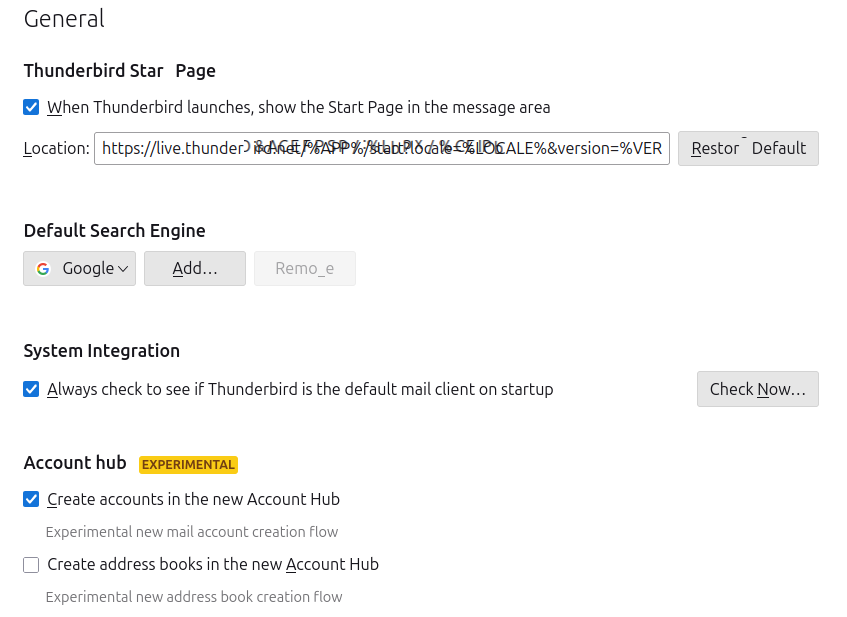Open the Google search engine dropdown
This screenshot has height=617, width=847.
[x=79, y=268]
